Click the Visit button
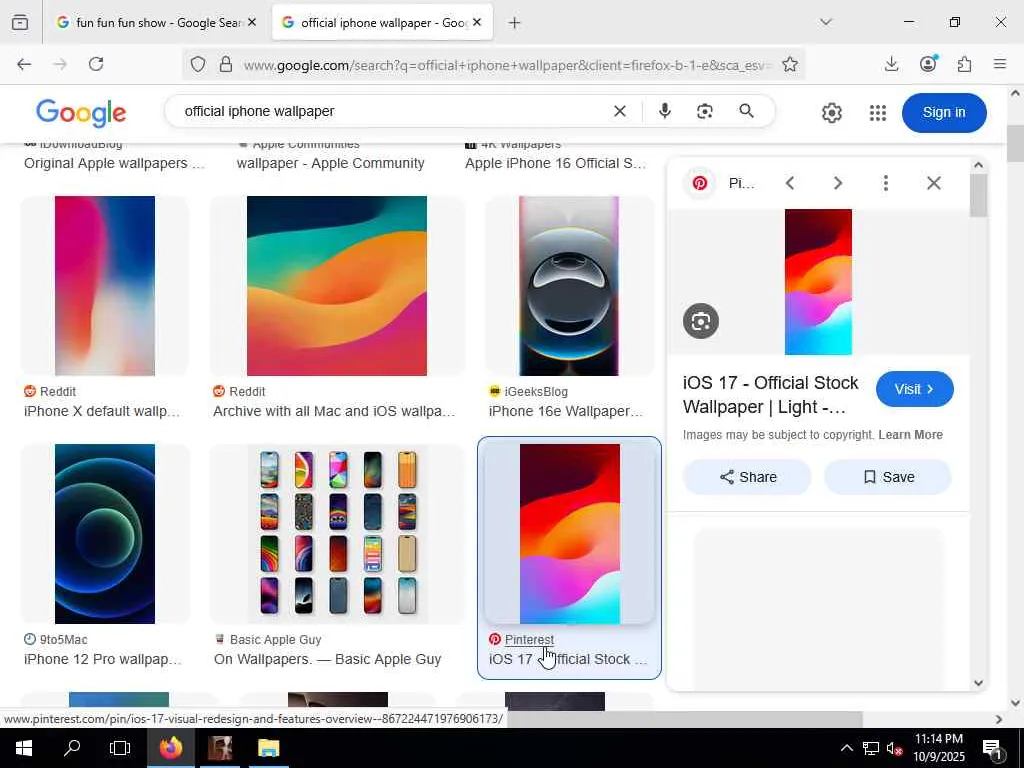 (x=914, y=389)
